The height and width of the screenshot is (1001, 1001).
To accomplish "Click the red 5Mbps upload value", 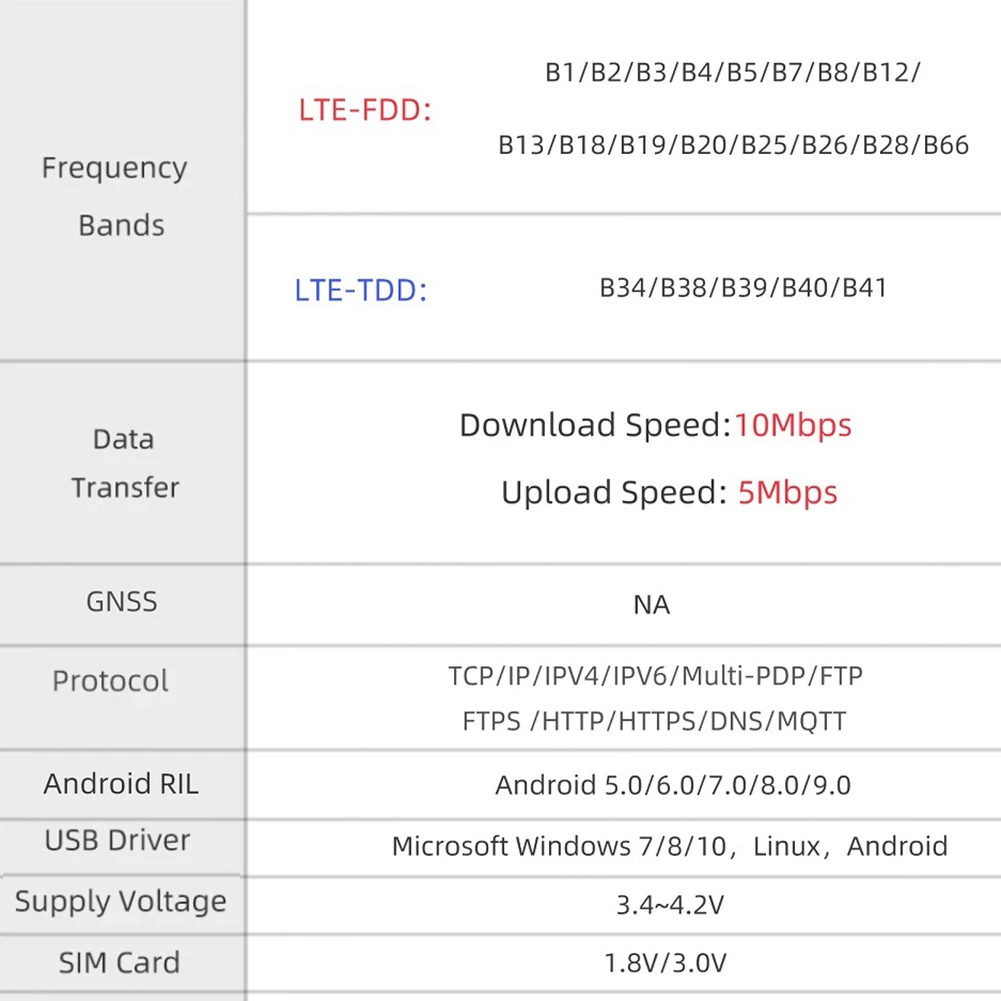I will pos(787,492).
